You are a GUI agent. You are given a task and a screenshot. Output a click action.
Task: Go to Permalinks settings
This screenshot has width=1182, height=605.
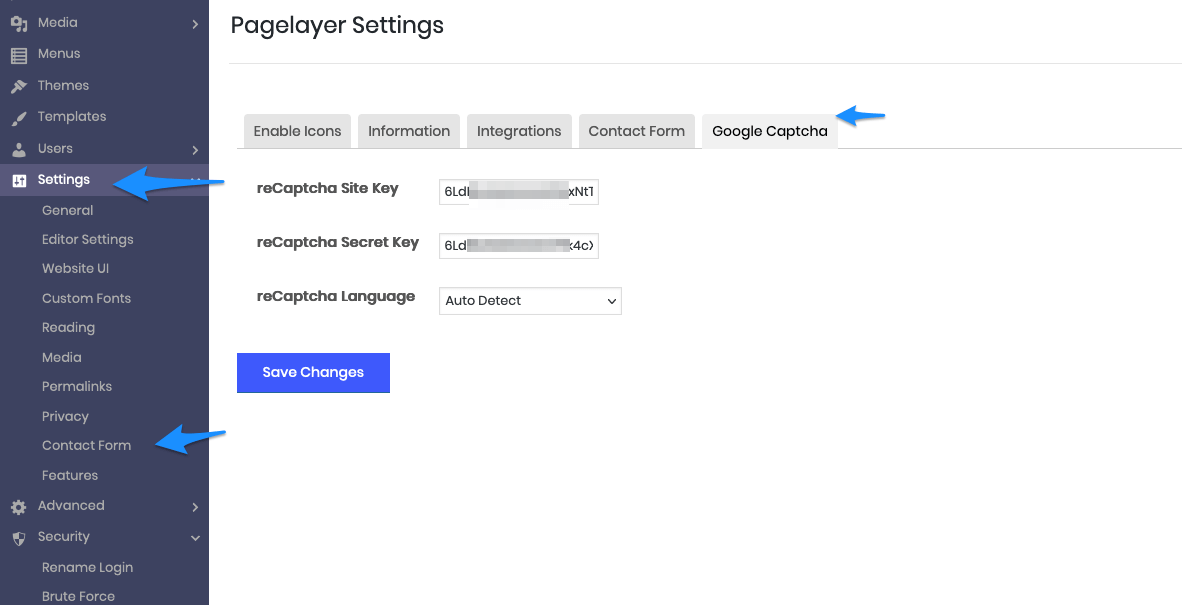click(75, 386)
